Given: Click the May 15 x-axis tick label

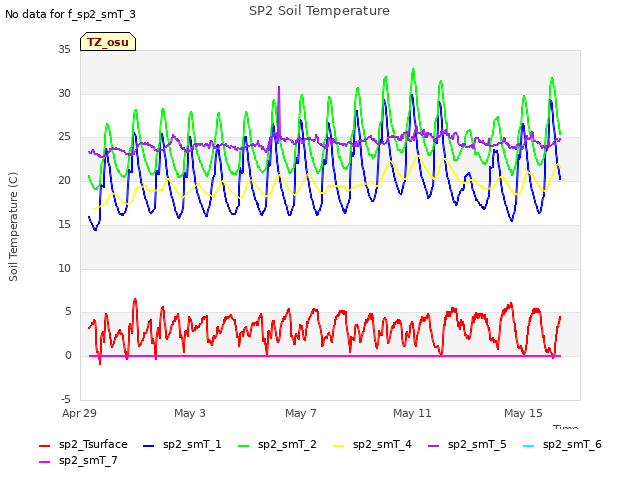Looking at the screenshot, I should tap(523, 413).
